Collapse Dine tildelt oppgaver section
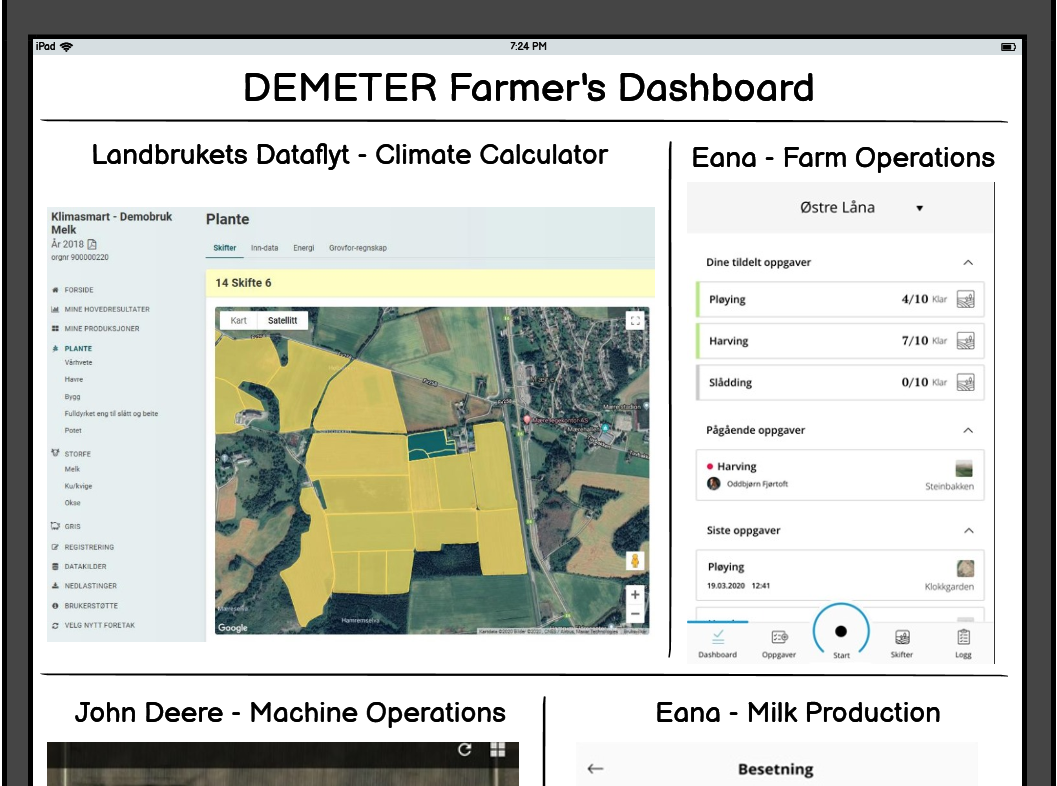Viewport: 1057px width, 786px height. pos(968,262)
